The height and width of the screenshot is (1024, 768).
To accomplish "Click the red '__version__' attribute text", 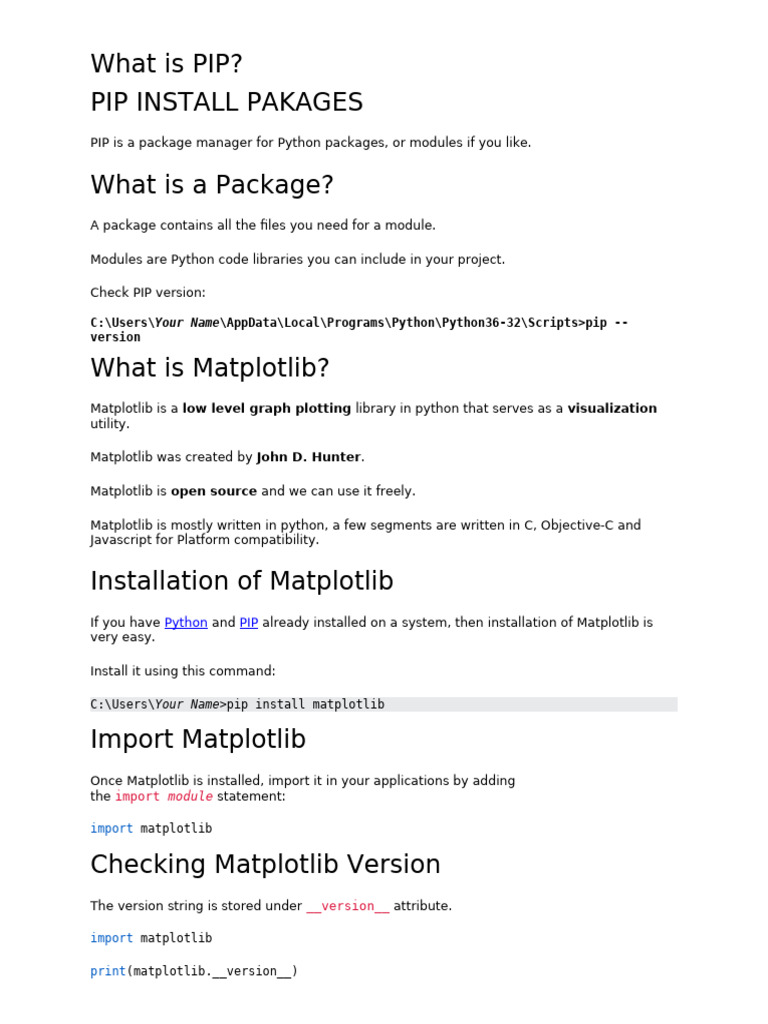I will pos(347,906).
